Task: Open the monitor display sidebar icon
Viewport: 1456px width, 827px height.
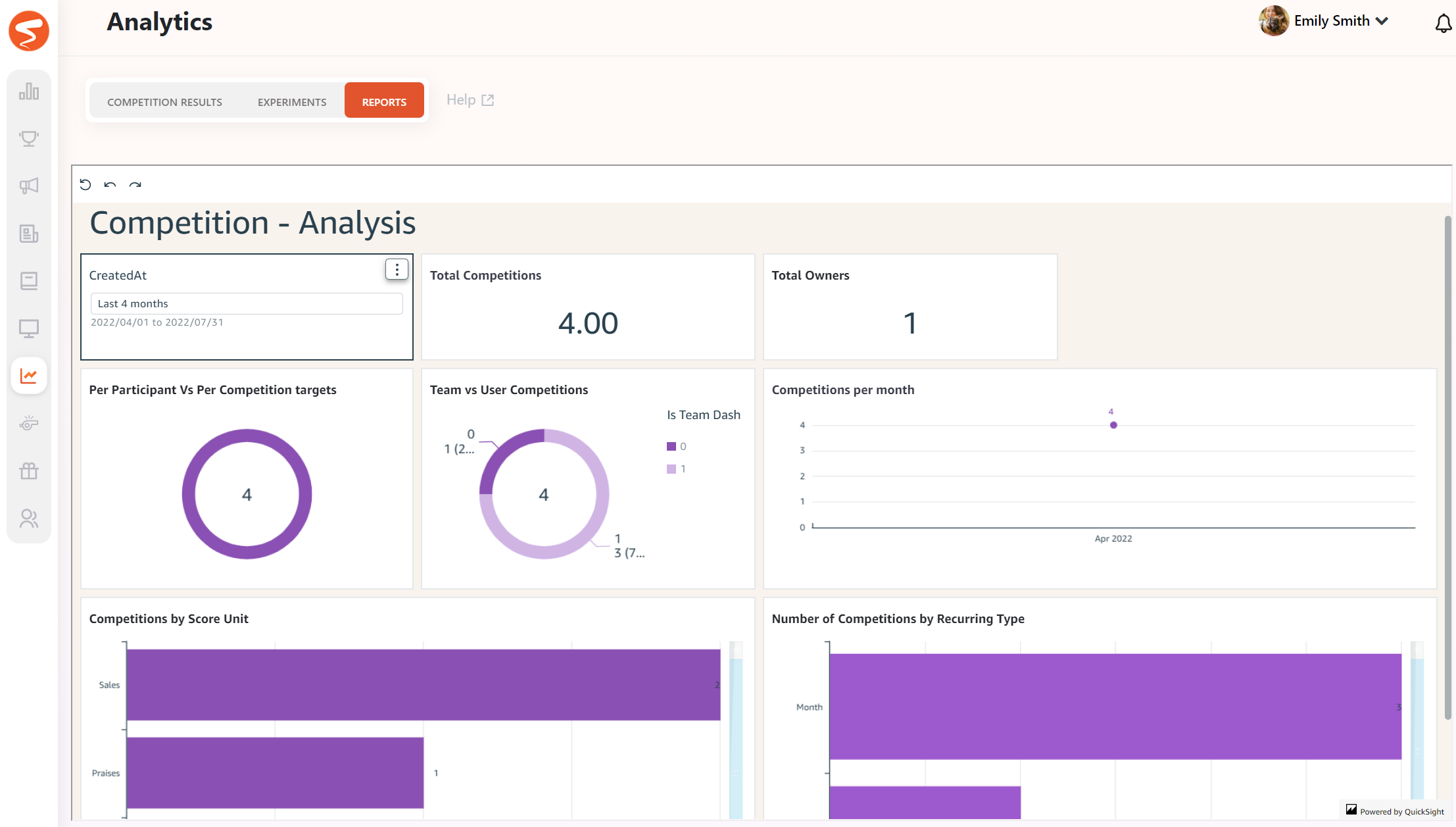Action: tap(29, 328)
